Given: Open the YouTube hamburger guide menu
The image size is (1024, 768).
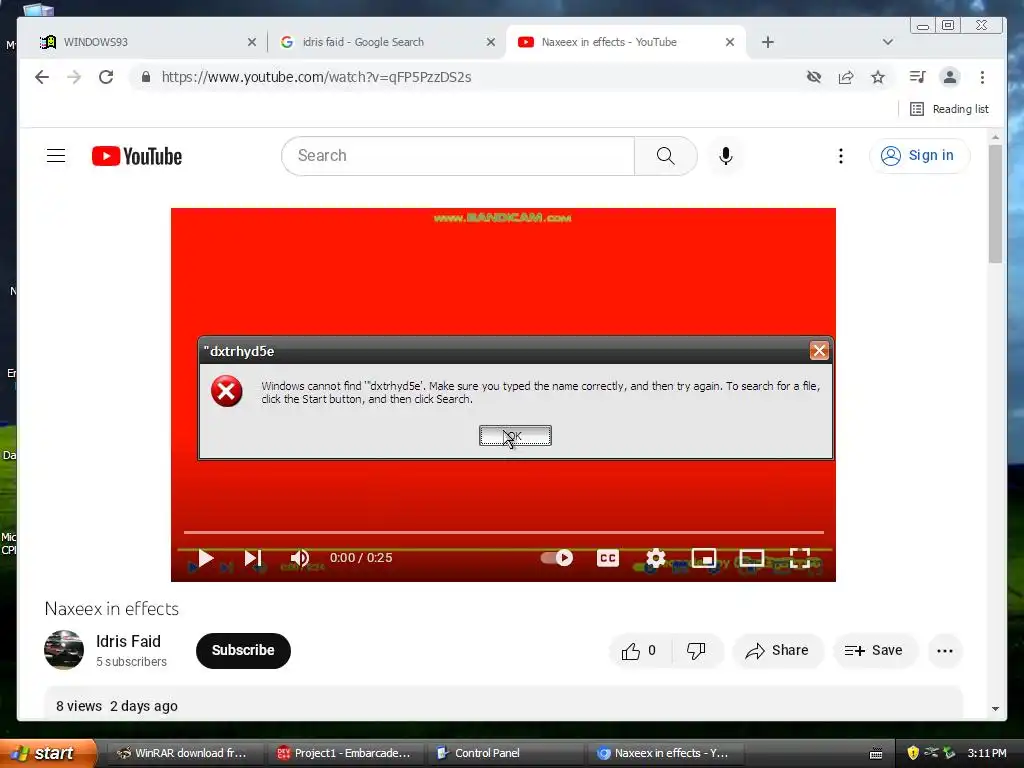Looking at the screenshot, I should click(x=56, y=155).
